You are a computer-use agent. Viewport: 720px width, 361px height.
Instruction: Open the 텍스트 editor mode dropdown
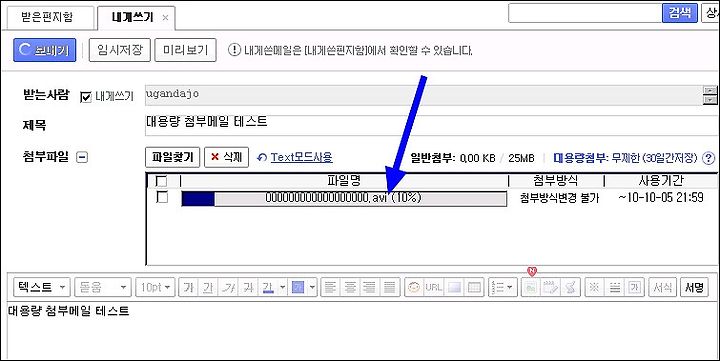click(42, 288)
